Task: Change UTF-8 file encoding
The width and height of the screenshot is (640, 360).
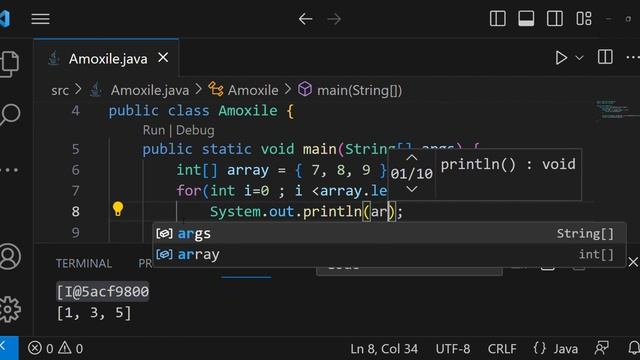Action: (453, 349)
